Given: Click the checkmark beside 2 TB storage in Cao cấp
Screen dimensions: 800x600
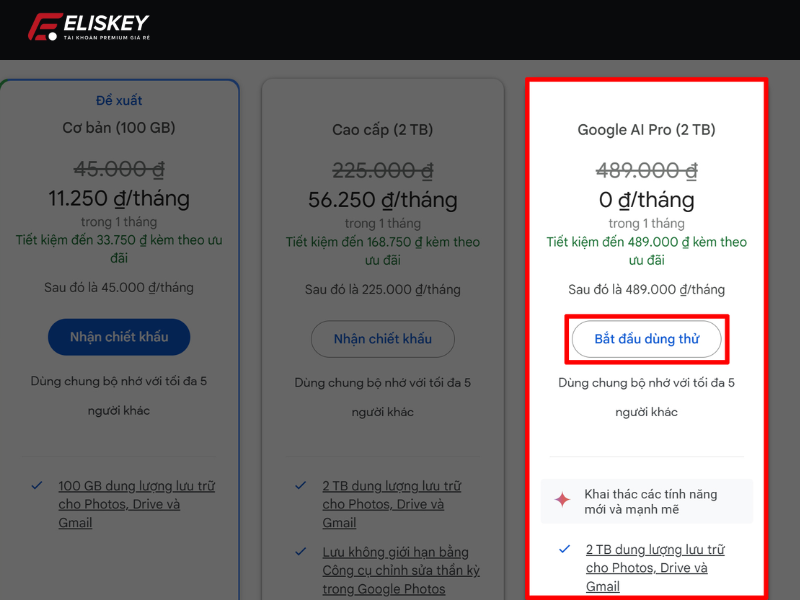Looking at the screenshot, I should (301, 486).
